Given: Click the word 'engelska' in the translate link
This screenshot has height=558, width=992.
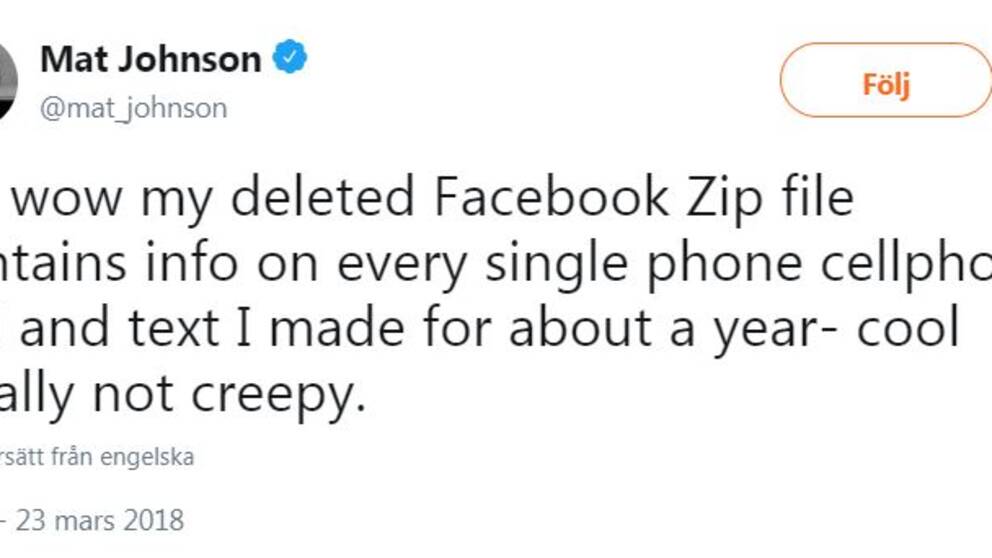Looking at the screenshot, I should 147,458.
